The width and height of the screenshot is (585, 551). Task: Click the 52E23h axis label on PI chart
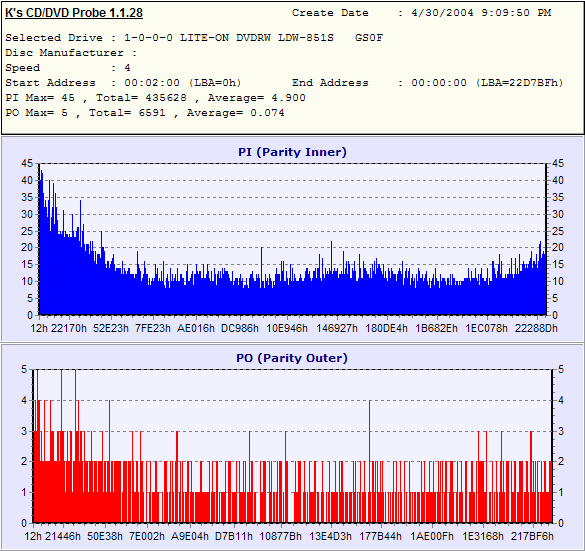[111, 328]
